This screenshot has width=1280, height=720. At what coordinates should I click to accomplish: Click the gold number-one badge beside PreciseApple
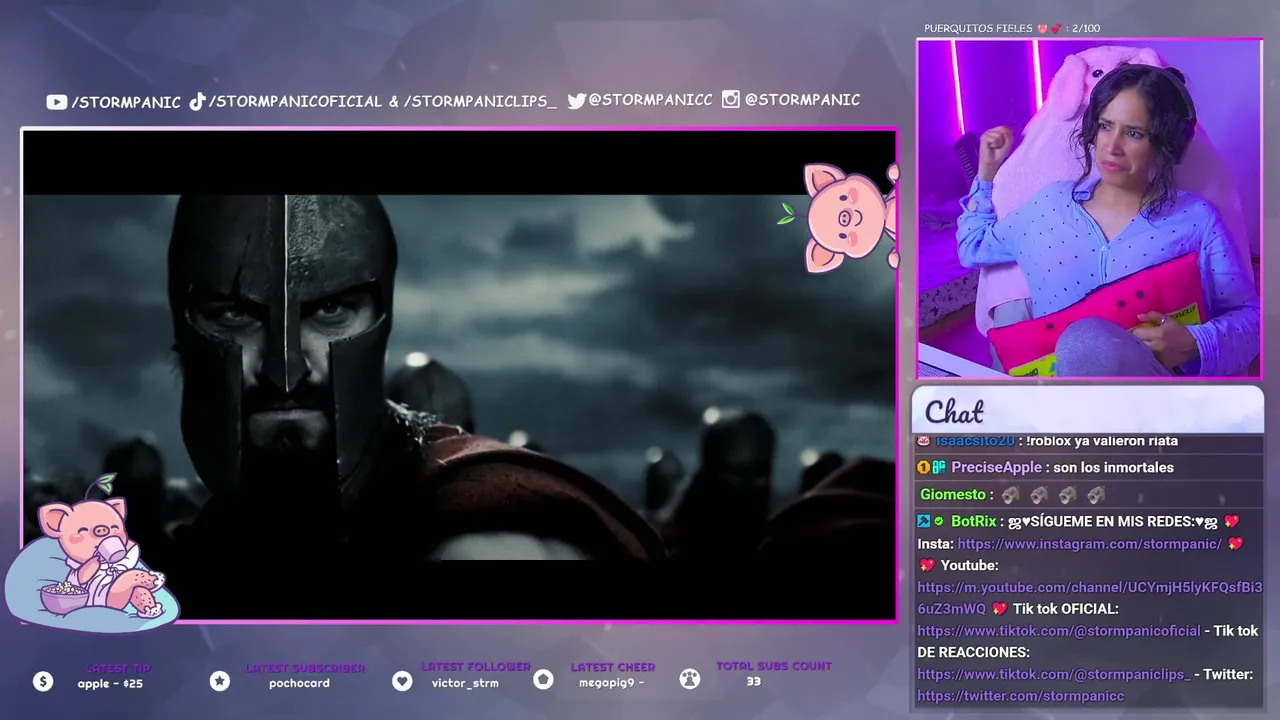click(923, 467)
